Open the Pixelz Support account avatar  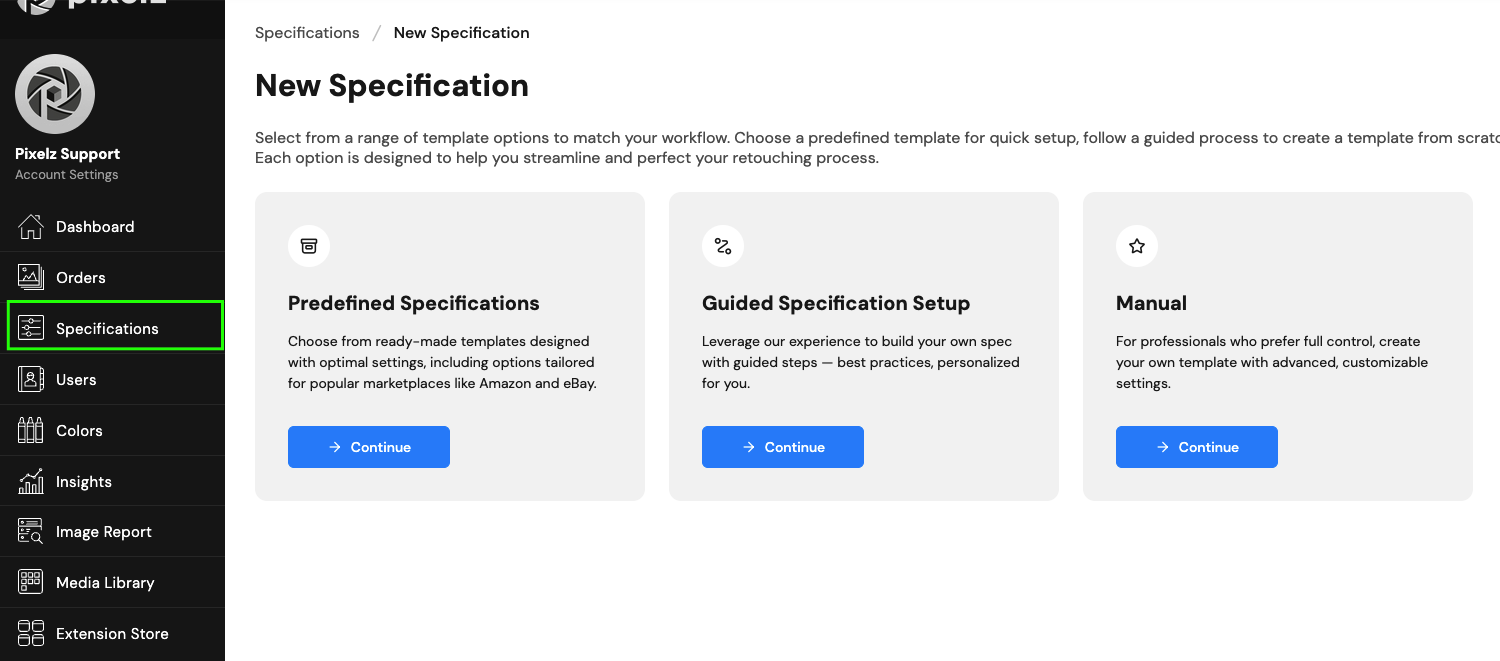tap(55, 93)
